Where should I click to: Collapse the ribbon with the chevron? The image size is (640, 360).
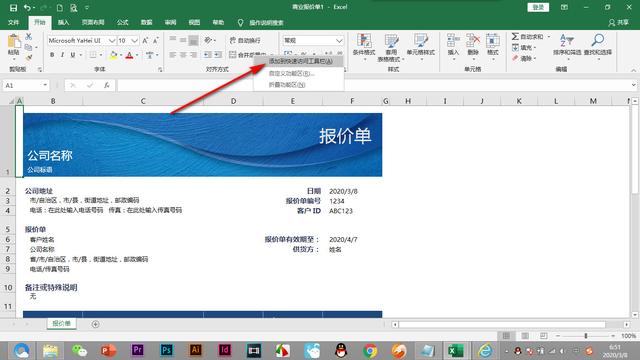point(633,70)
